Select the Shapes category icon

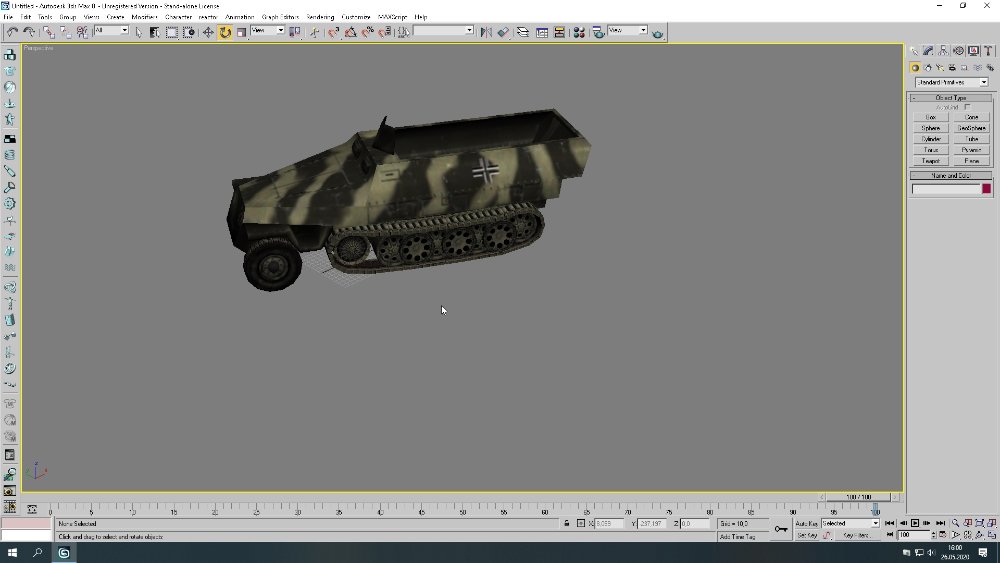[927, 68]
